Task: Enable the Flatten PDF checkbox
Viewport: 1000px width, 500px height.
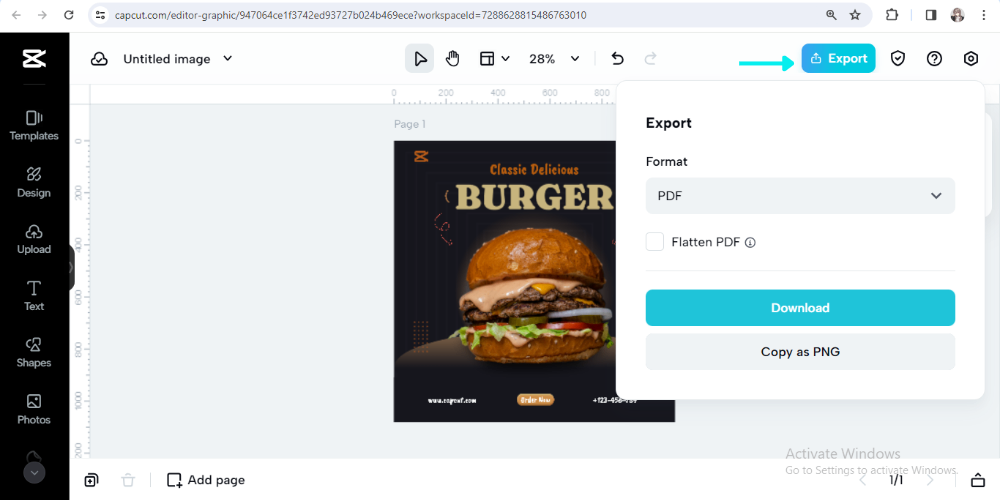Action: pos(655,242)
